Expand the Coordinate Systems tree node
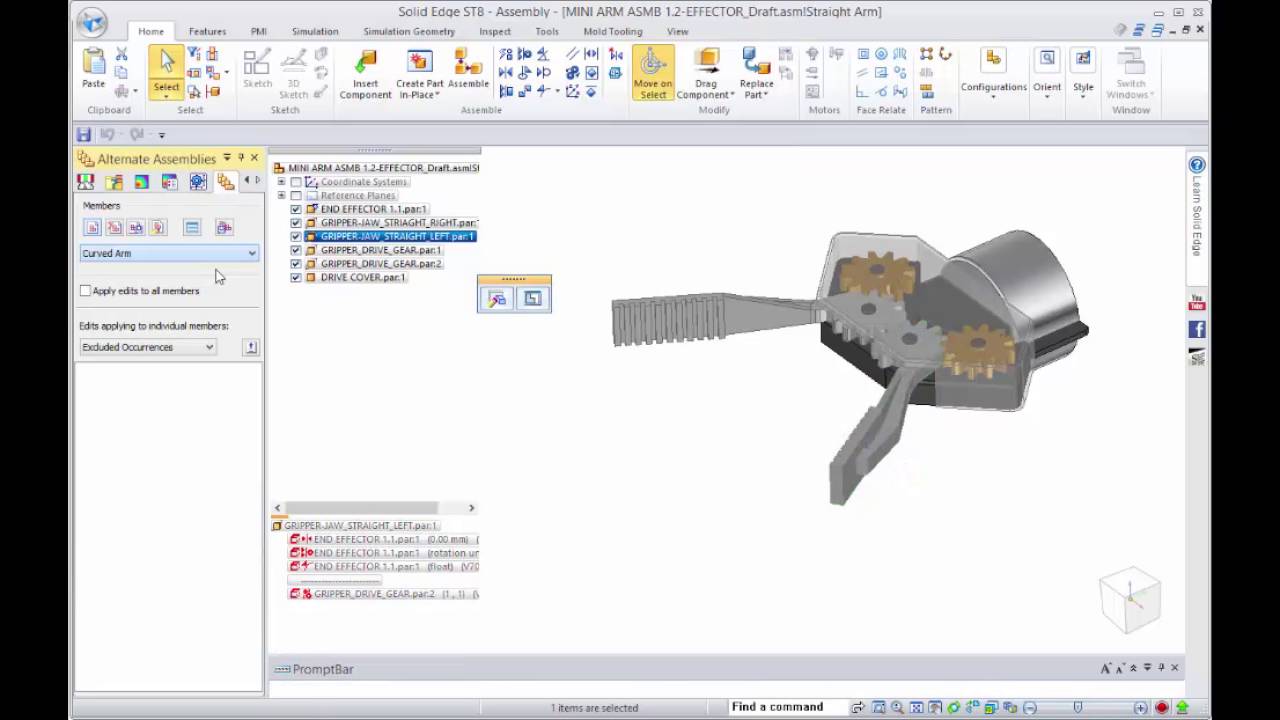Screen dimensions: 1280x720 tap(282, 182)
